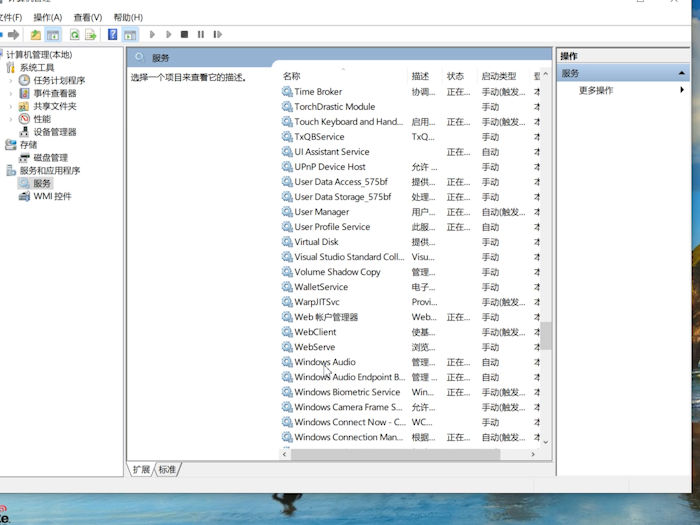Select WMI 控件 in the tree

[52, 196]
